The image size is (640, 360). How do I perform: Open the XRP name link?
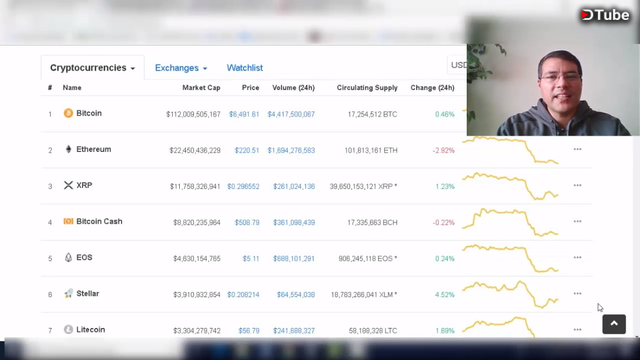(84, 185)
